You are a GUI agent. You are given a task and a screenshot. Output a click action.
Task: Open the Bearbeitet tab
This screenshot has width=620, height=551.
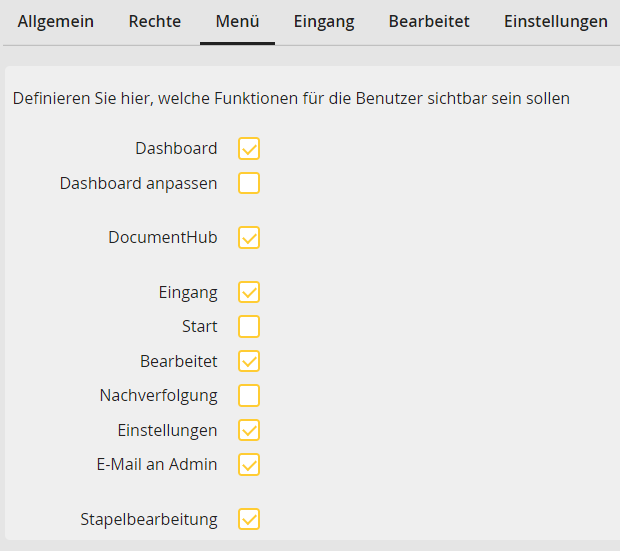click(429, 21)
